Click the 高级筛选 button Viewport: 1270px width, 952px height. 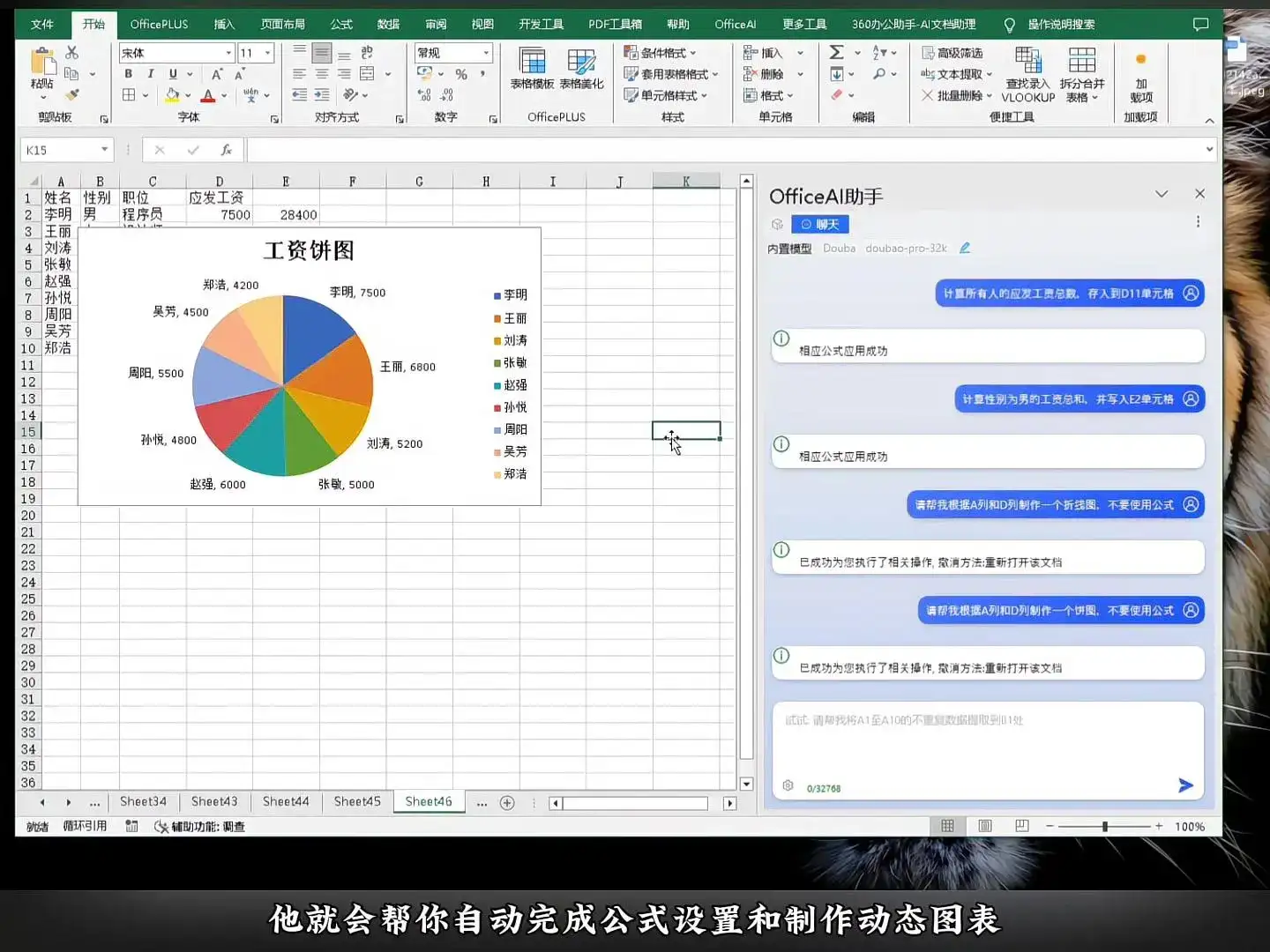point(952,53)
